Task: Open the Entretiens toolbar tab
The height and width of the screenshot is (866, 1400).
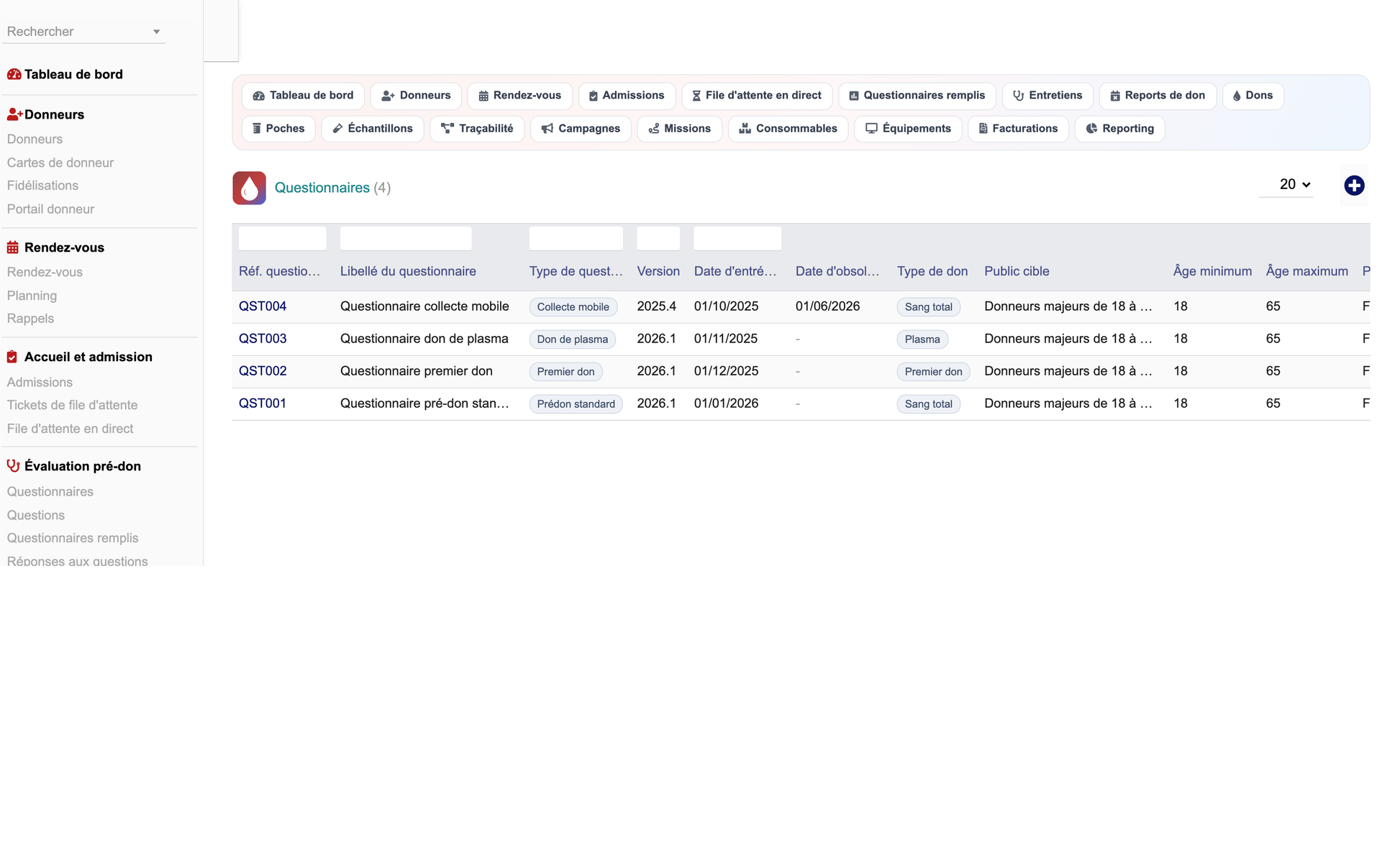Action: coord(1047,96)
